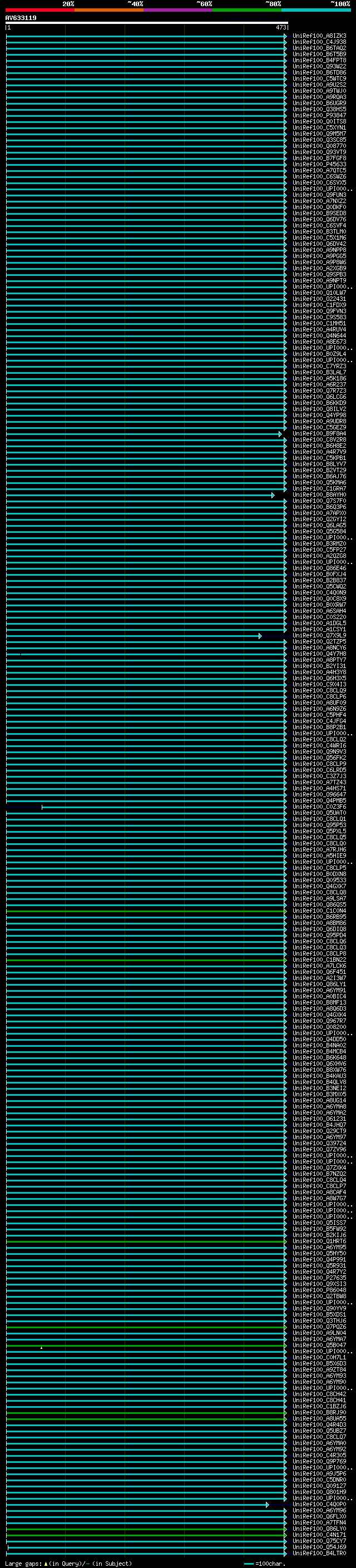Select label UniRef100_Q0DKF0

point(319,207)
